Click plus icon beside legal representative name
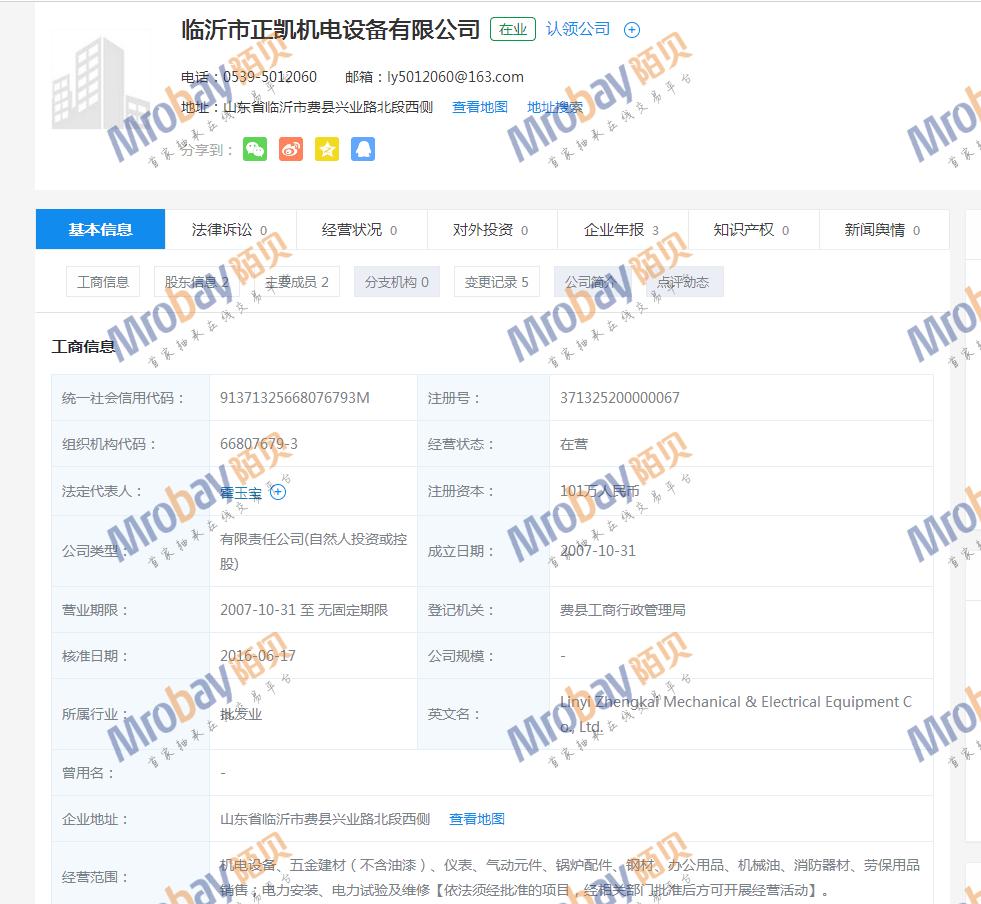Image resolution: width=981 pixels, height=904 pixels. [x=278, y=492]
